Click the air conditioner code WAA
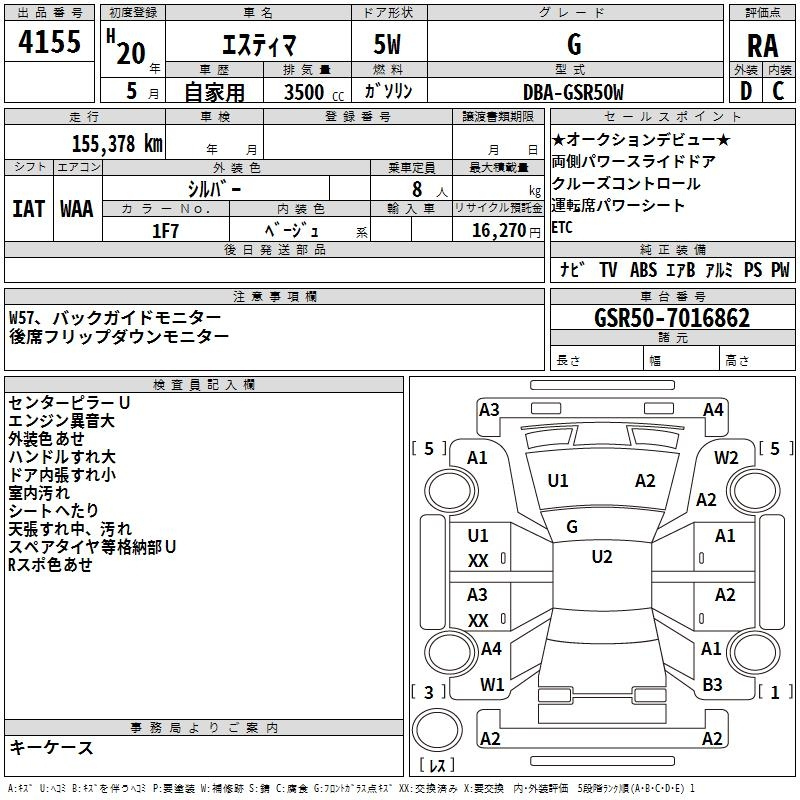 click(x=77, y=209)
